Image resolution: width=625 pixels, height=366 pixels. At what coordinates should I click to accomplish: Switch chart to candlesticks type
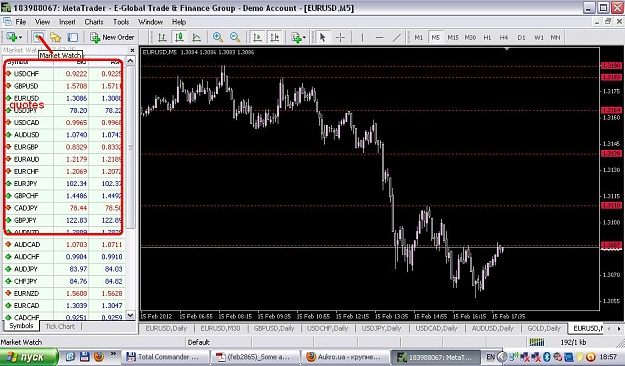[179, 37]
